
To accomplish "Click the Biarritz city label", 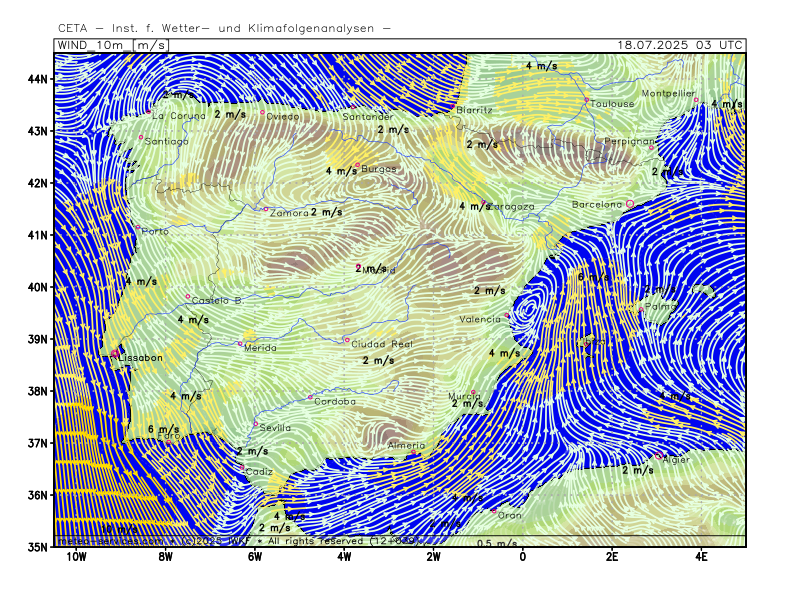I will pyautogui.click(x=474, y=110).
